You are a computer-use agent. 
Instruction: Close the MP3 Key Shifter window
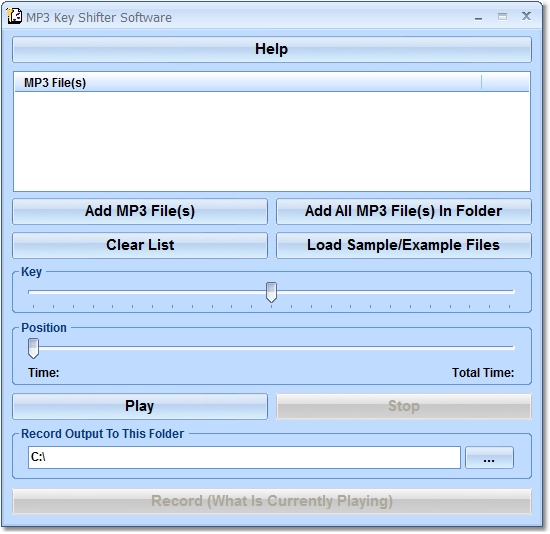point(526,16)
